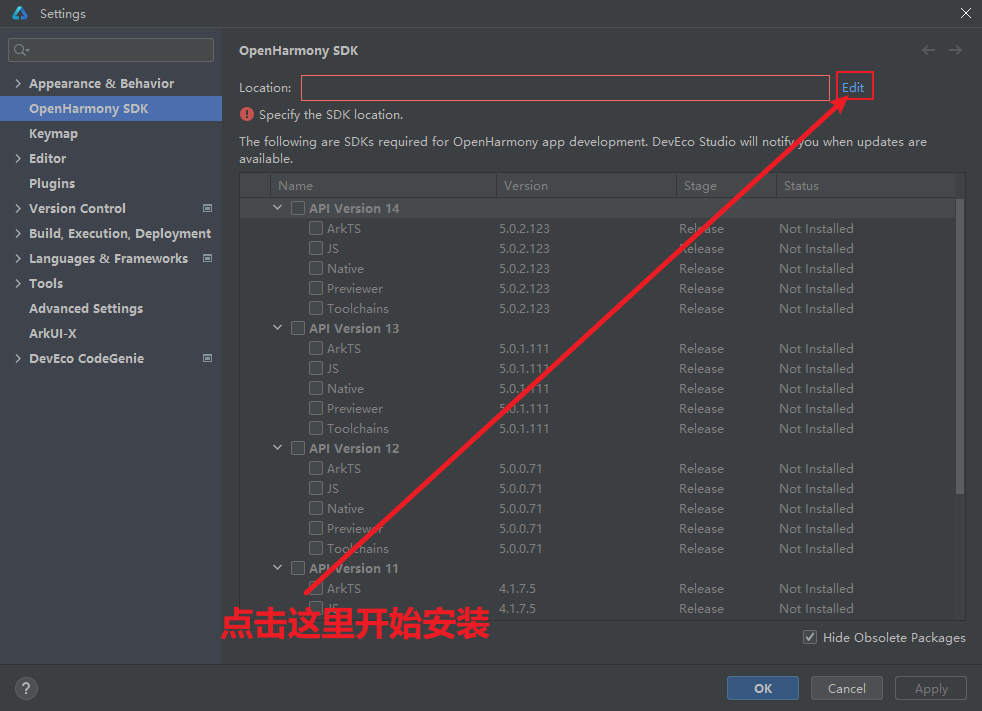Expand Languages & Frameworks chevron
The image size is (982, 711).
pyautogui.click(x=18, y=258)
